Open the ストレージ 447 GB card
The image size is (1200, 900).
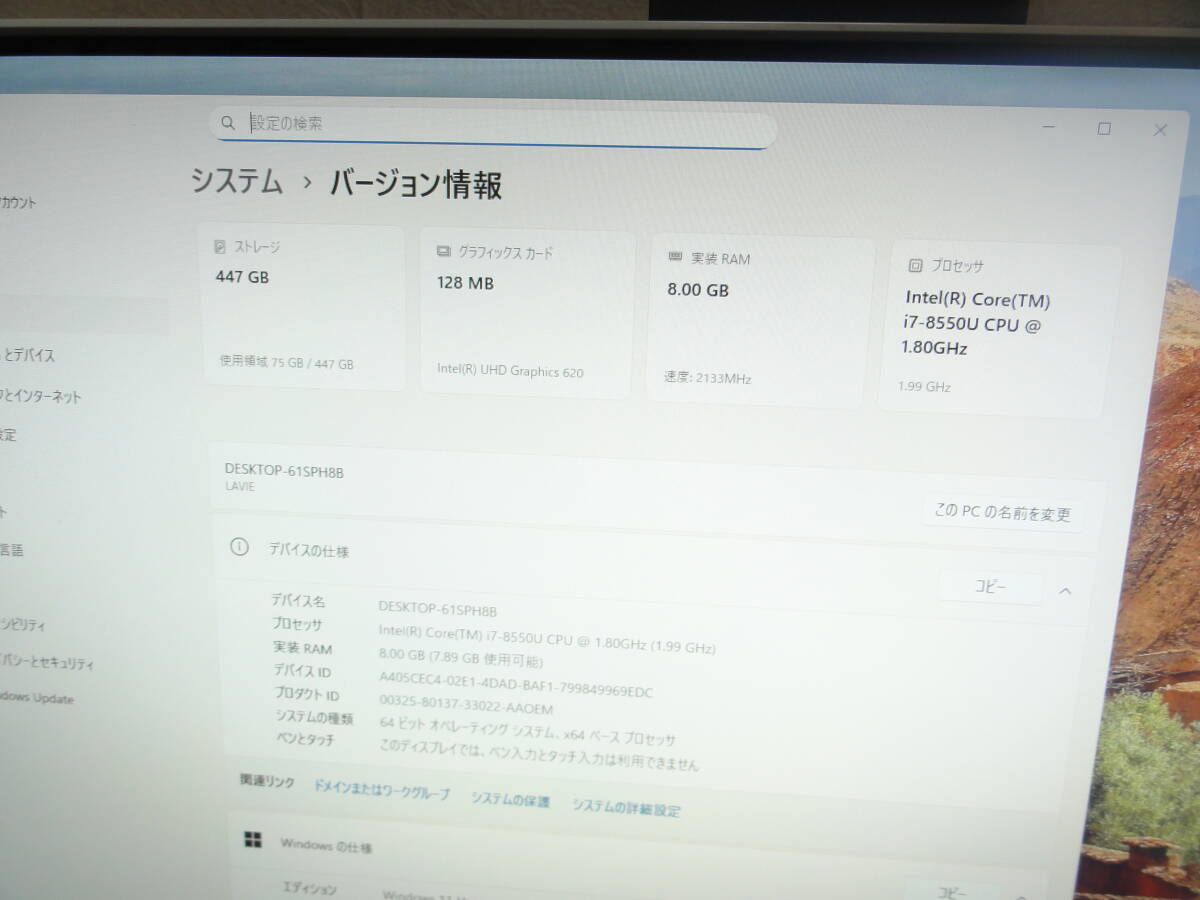[302, 307]
